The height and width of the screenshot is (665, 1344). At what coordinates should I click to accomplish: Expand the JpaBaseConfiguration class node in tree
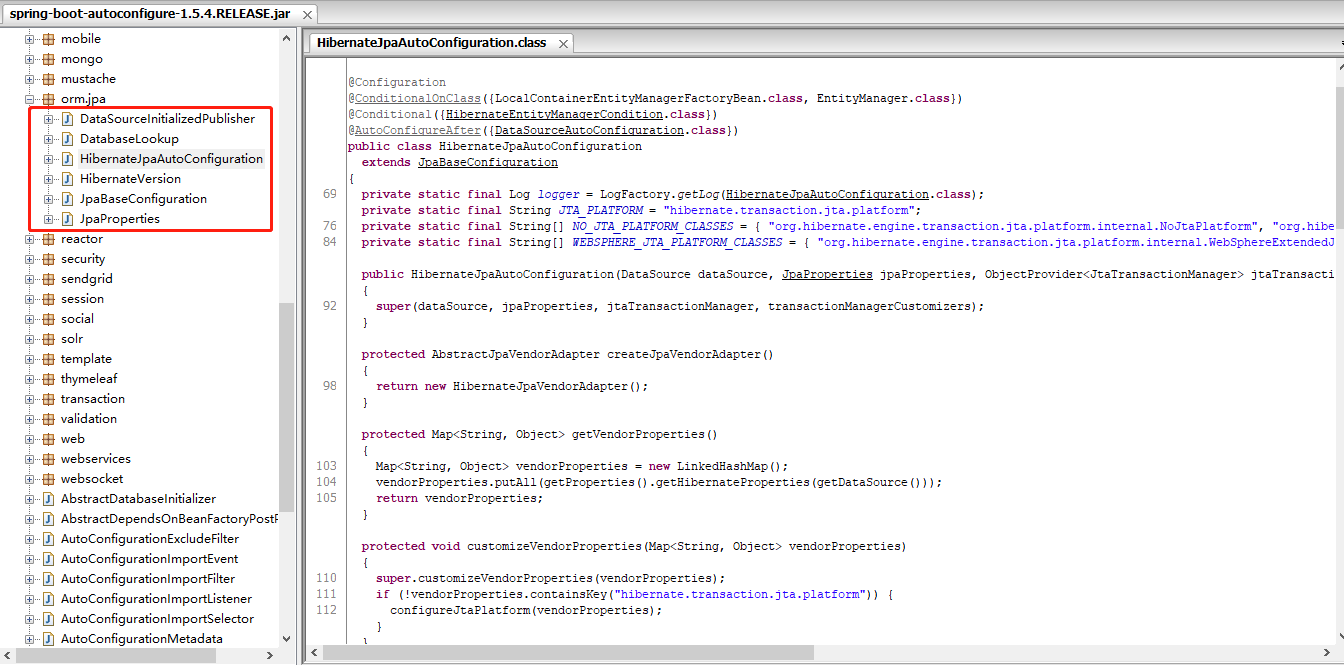pos(49,199)
